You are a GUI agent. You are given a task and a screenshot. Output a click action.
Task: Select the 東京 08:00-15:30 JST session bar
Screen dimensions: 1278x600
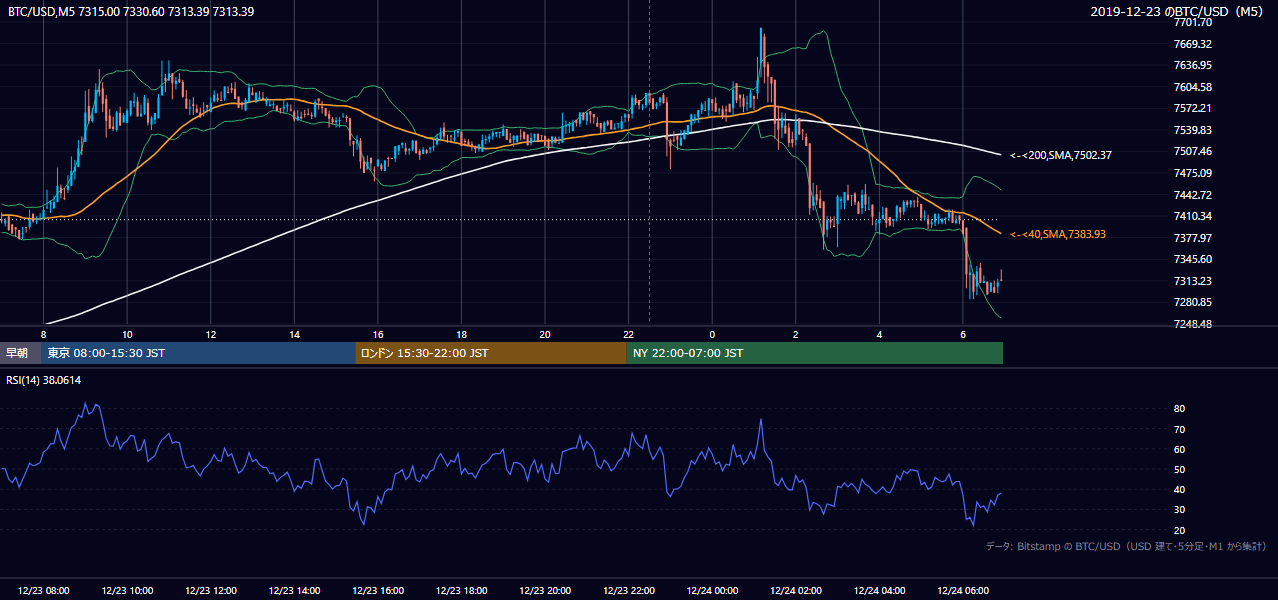point(198,353)
